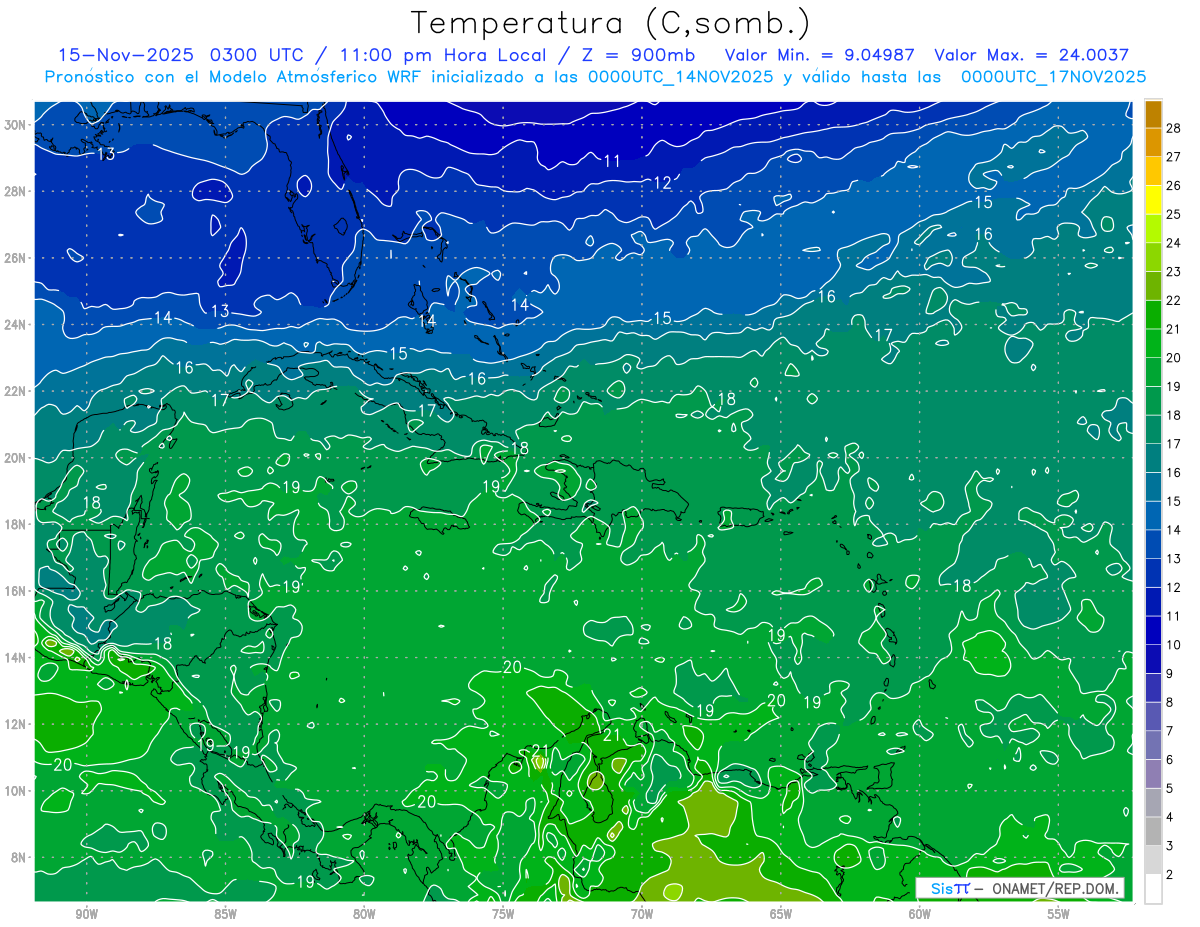1200x927 pixels.
Task: Pick the dark blue swatch between 10 and 11
Action: click(1153, 630)
